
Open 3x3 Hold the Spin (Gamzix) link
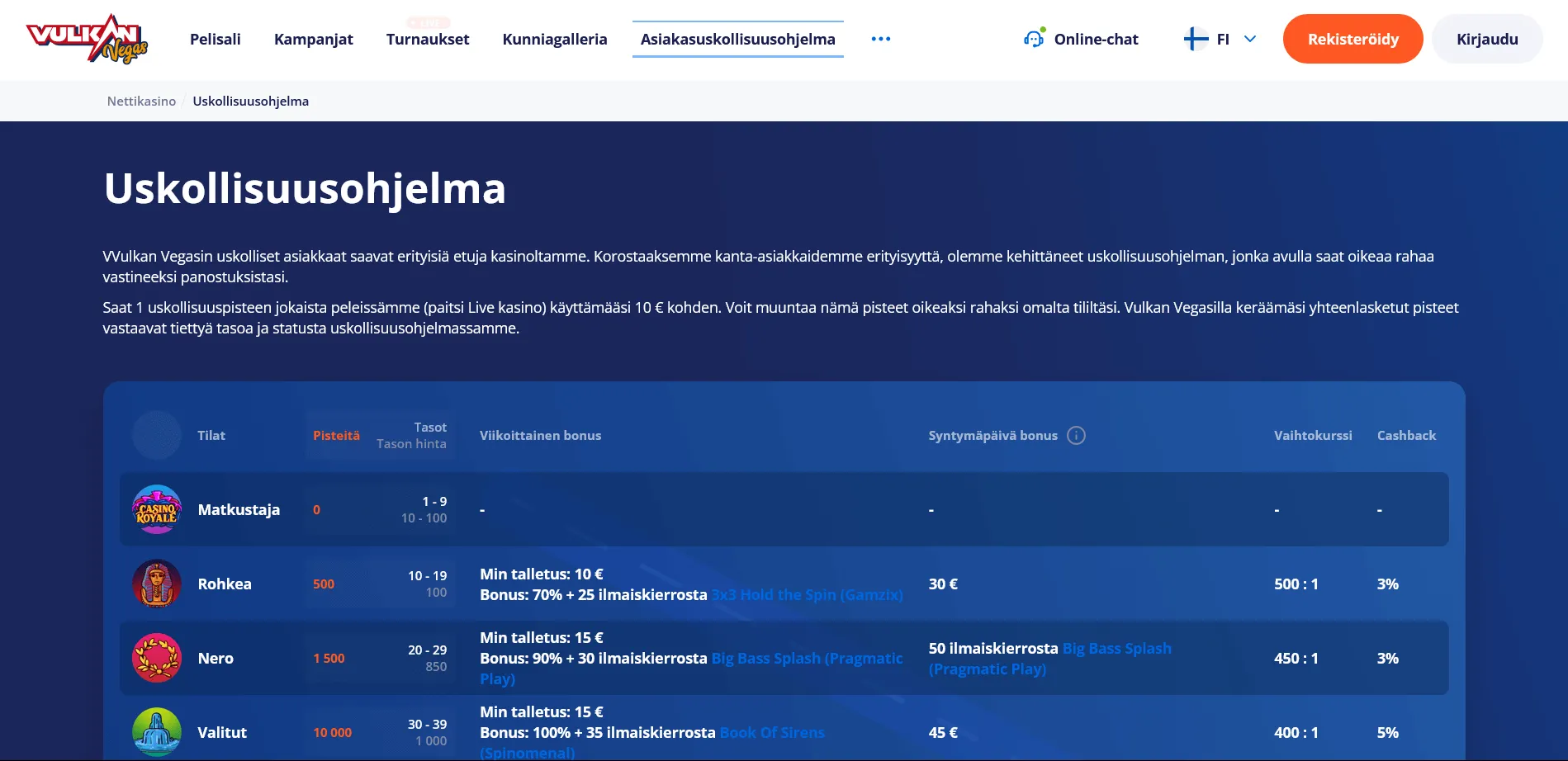pos(808,594)
